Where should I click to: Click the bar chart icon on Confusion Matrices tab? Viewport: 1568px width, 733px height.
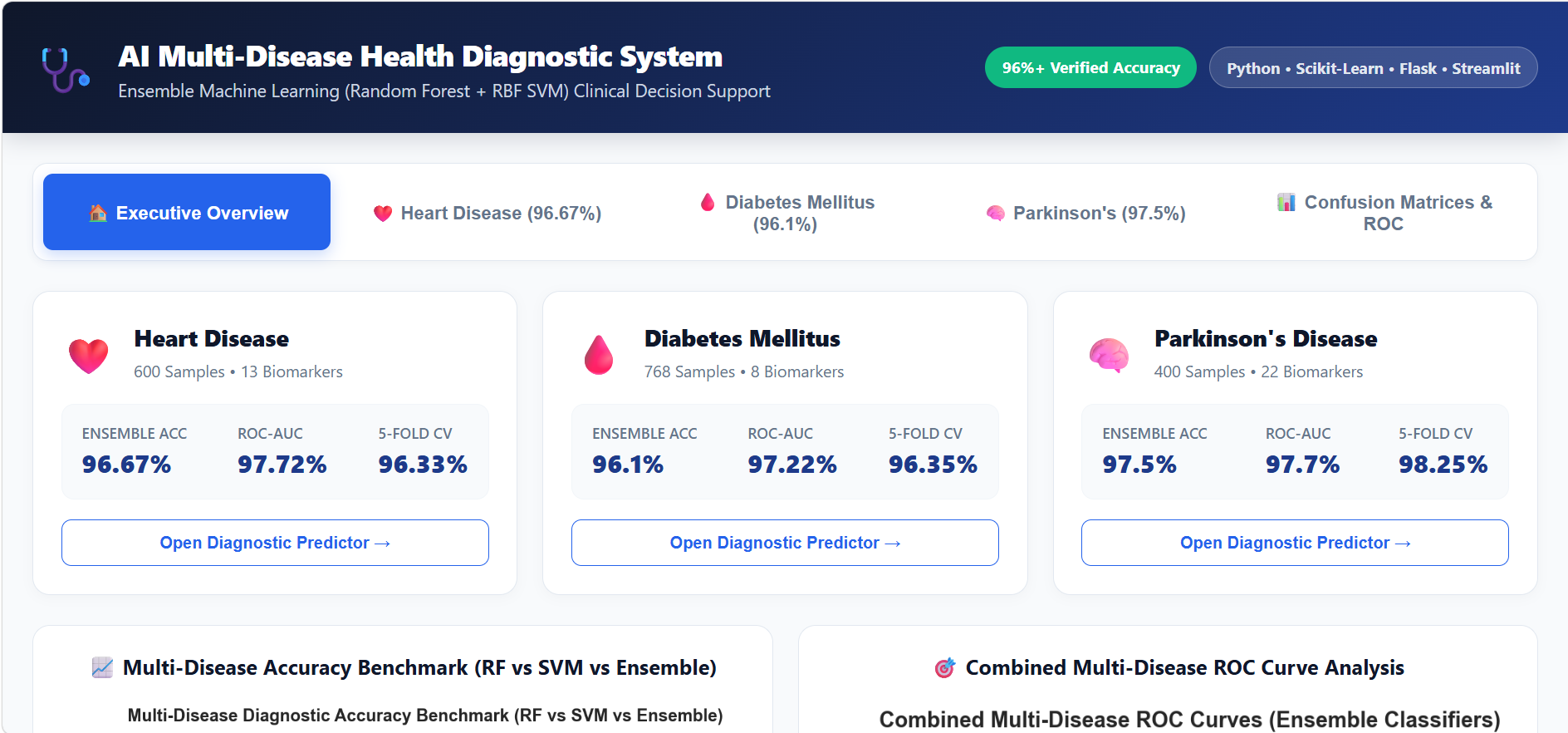tap(1286, 202)
